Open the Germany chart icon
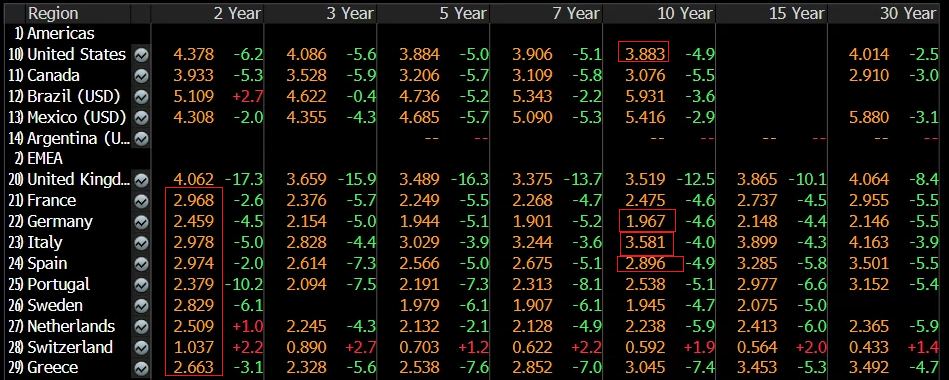Screen dimensions: 949x380 click(x=141, y=222)
